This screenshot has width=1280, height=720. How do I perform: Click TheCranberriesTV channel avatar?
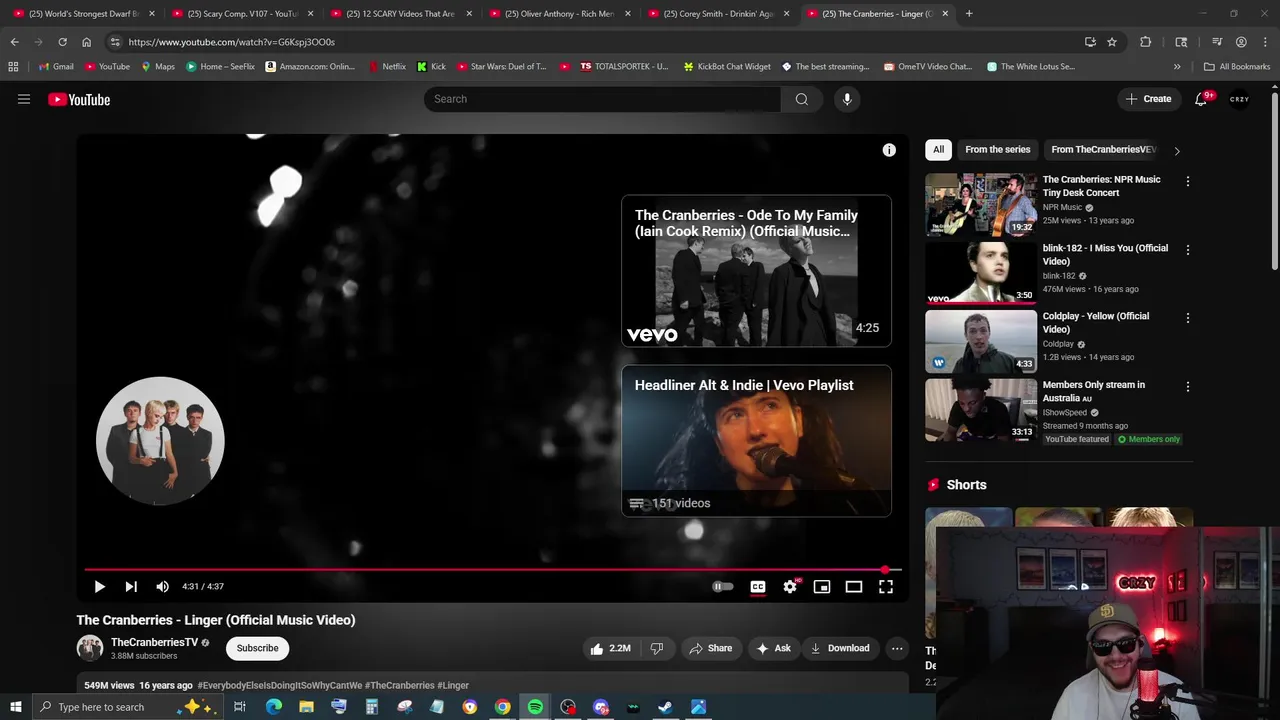(x=90, y=648)
